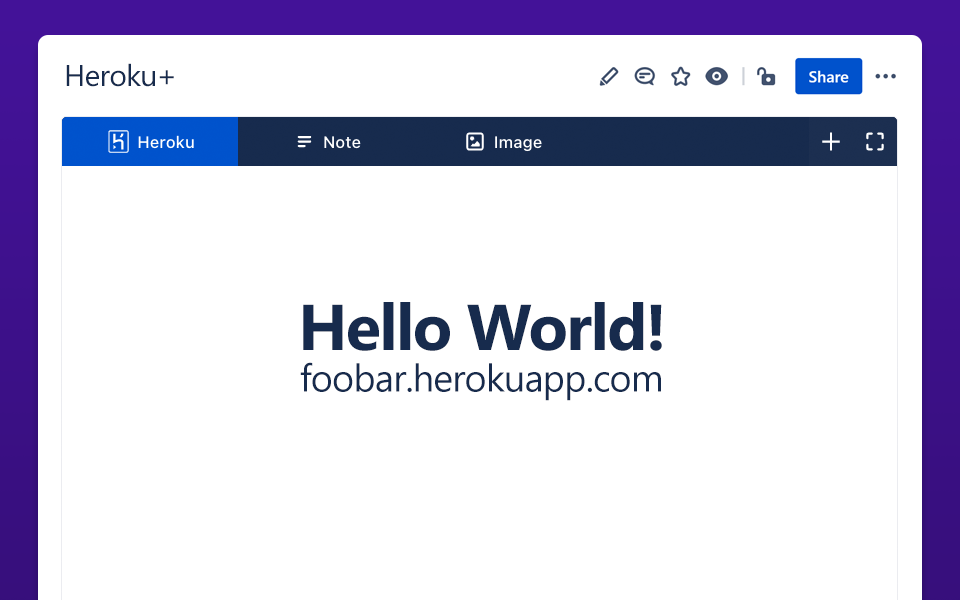Click the Hello World! heading
Screen dimensions: 960x600
coord(482,328)
